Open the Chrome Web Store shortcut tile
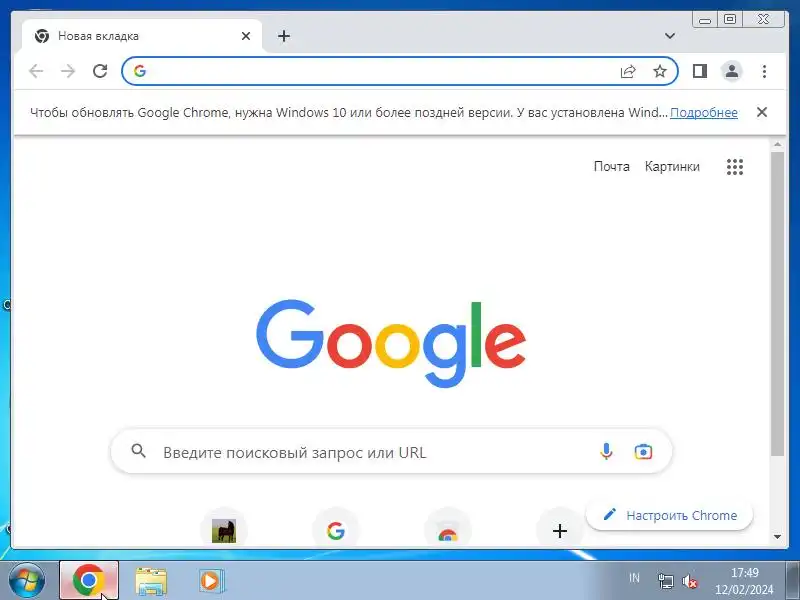800x600 pixels. 447,531
